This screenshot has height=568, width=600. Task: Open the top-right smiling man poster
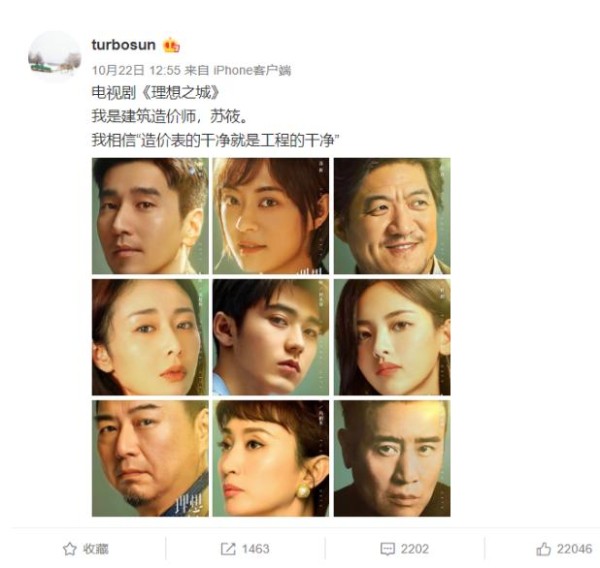[x=392, y=216]
